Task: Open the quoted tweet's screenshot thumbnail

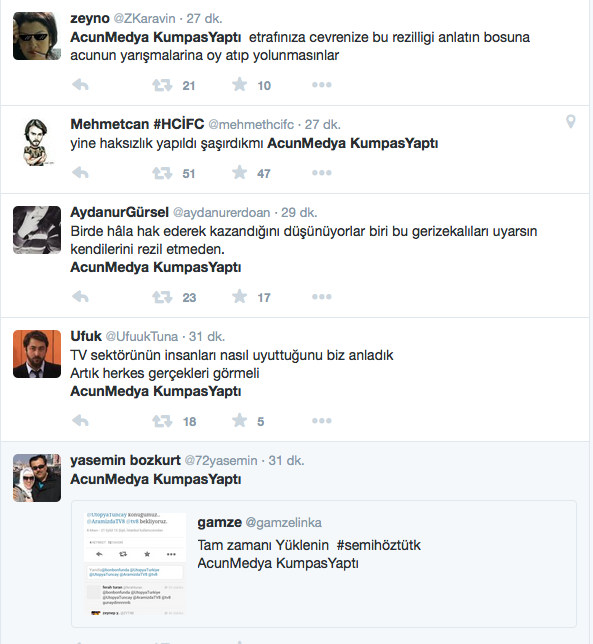Action: click(135, 564)
